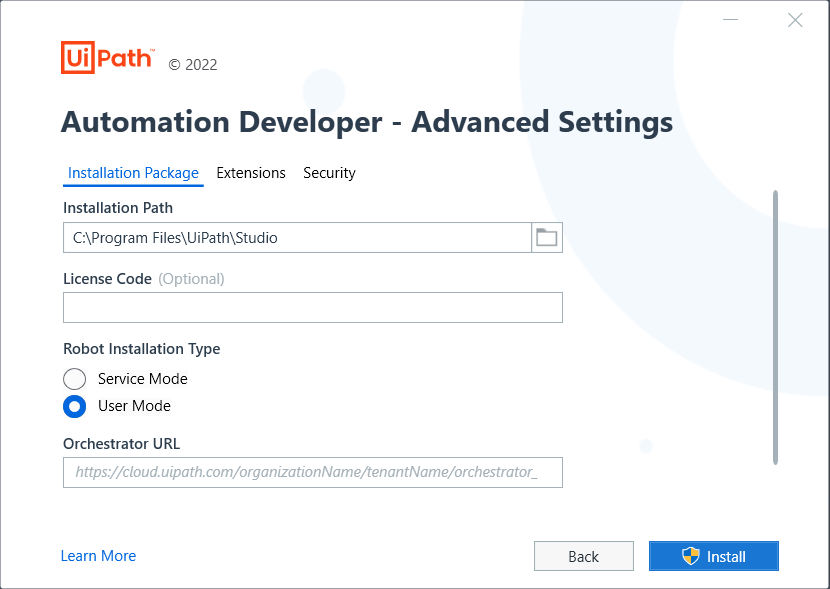The width and height of the screenshot is (830, 589).
Task: Open the folder browser for Installation Path
Action: 546,237
